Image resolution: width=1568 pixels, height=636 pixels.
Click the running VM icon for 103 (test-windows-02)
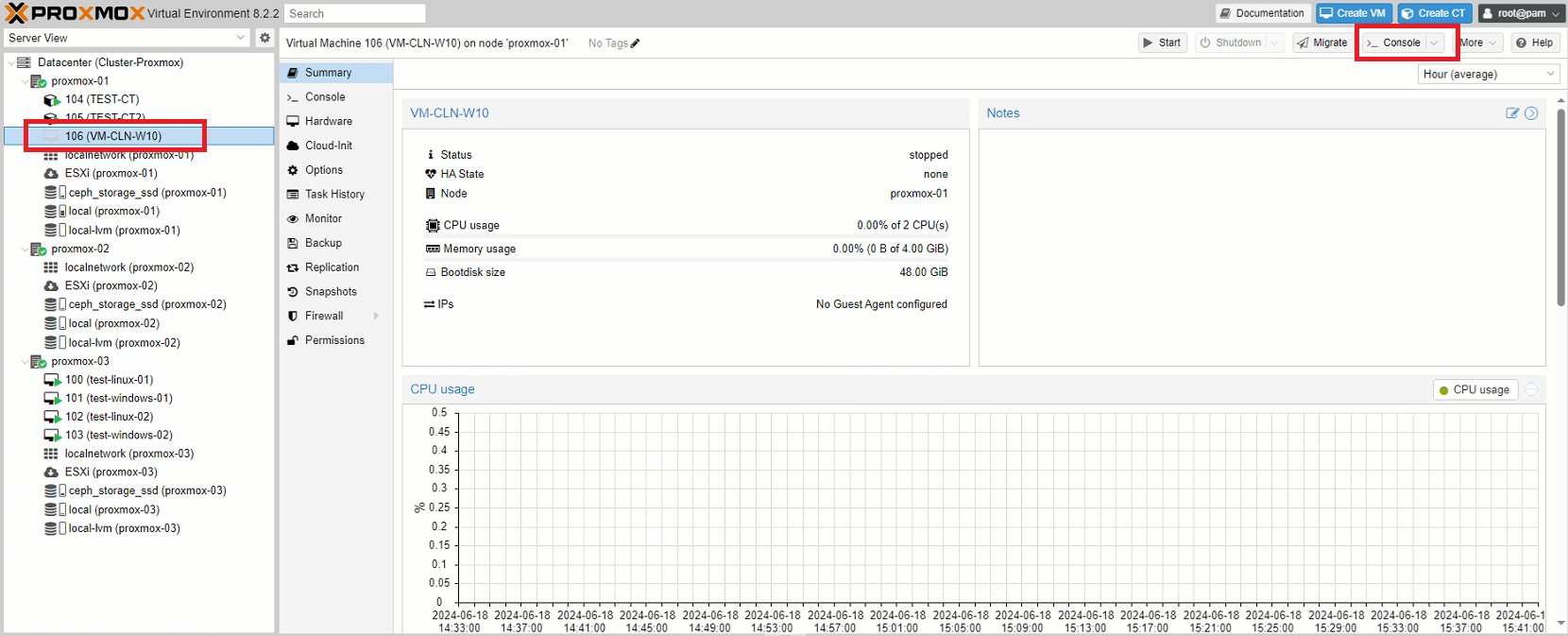(x=52, y=436)
